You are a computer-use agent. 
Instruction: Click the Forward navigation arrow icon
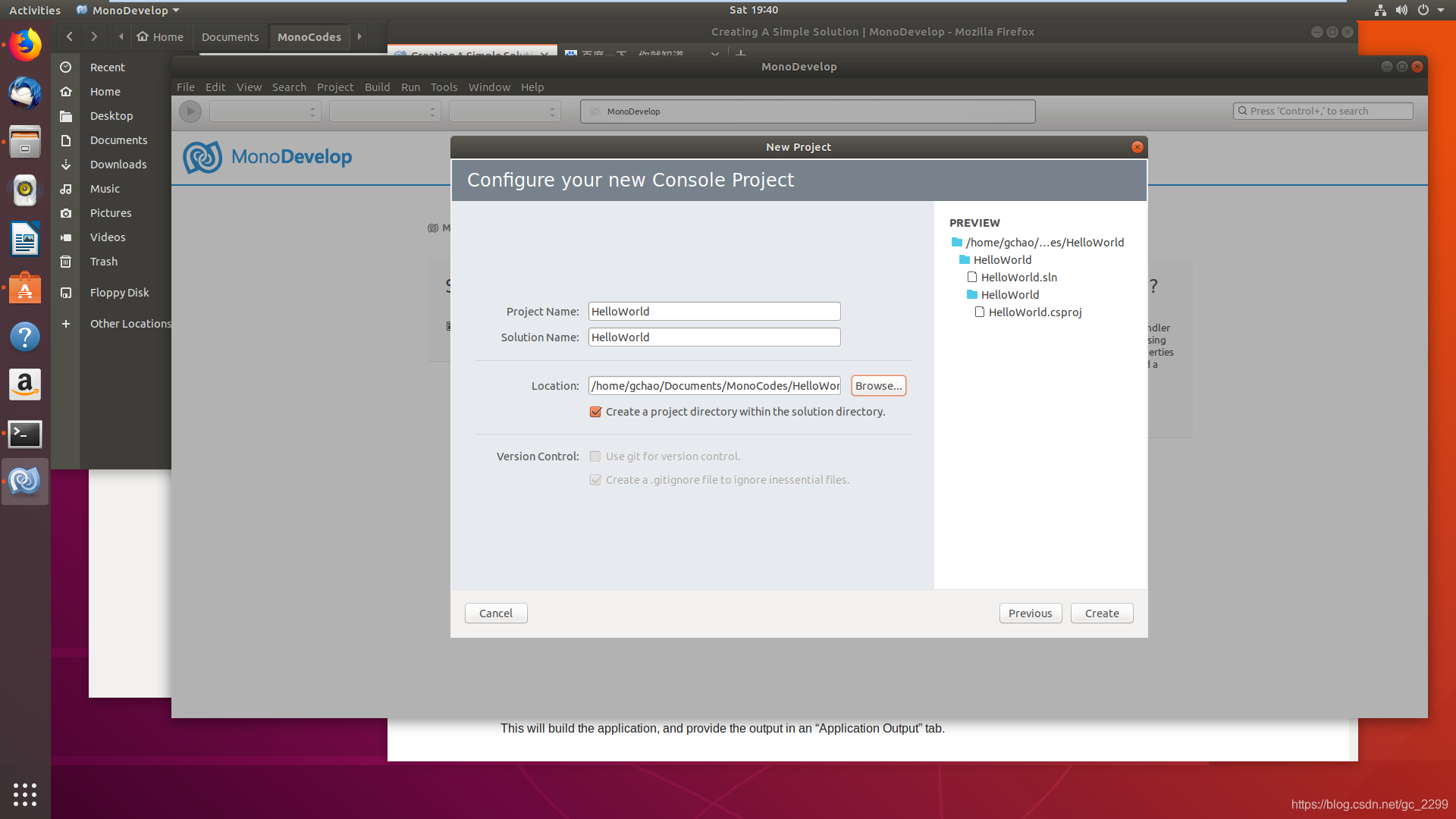93,36
